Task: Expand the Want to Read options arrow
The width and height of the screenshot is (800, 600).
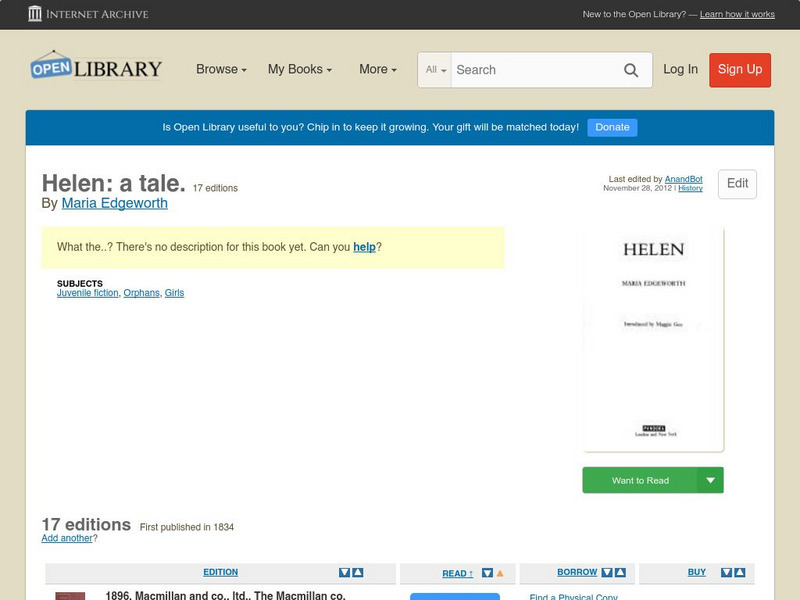Action: (x=710, y=480)
